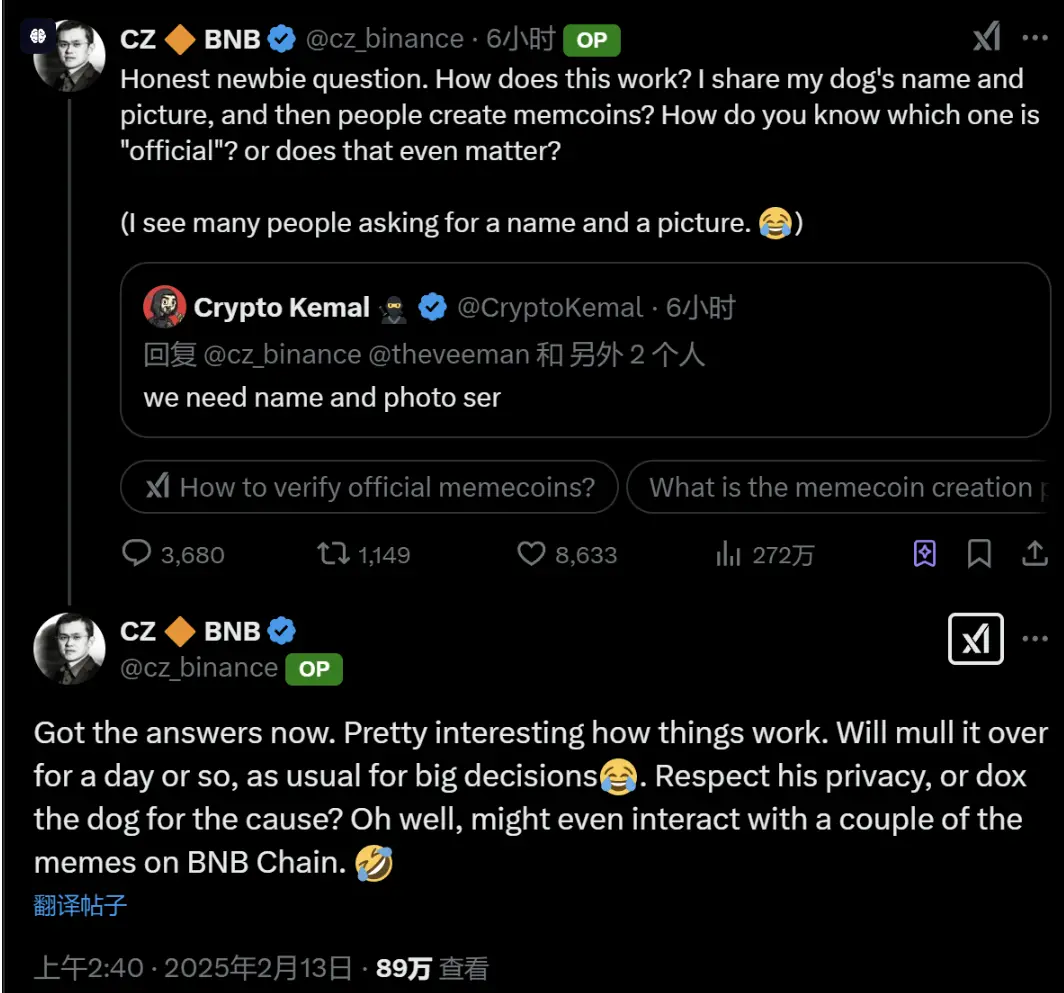Click the purple sparkle bookmark icon
Viewport: 1064px width, 993px height.
click(925, 553)
